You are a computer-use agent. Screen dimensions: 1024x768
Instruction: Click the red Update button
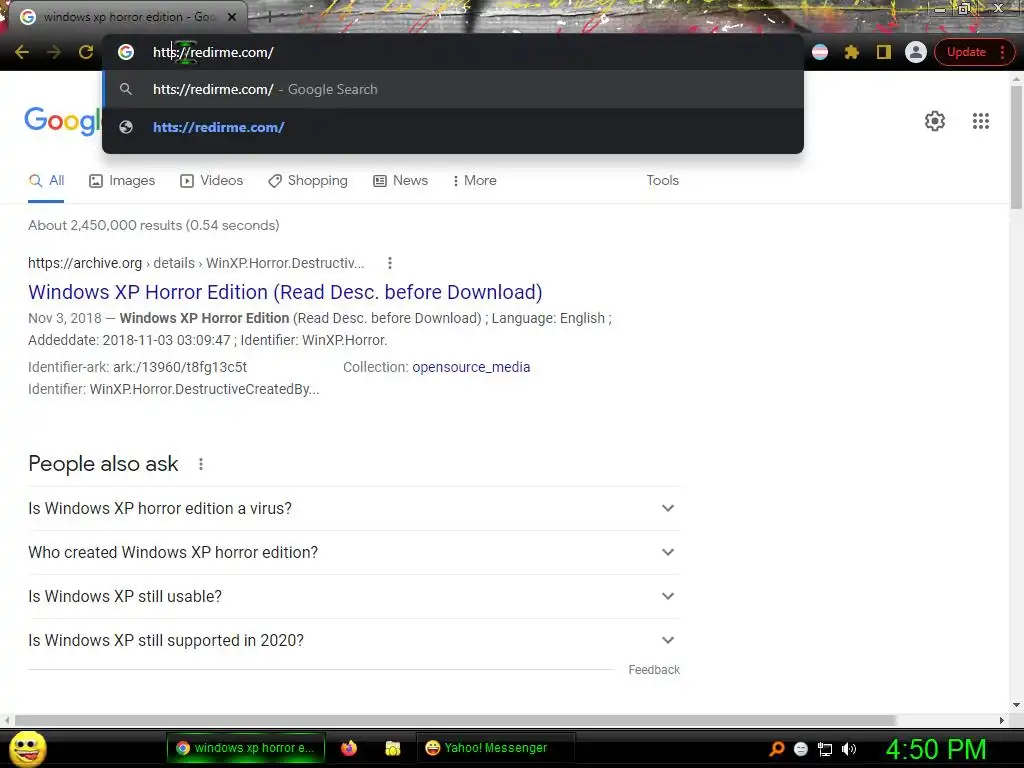pos(974,52)
